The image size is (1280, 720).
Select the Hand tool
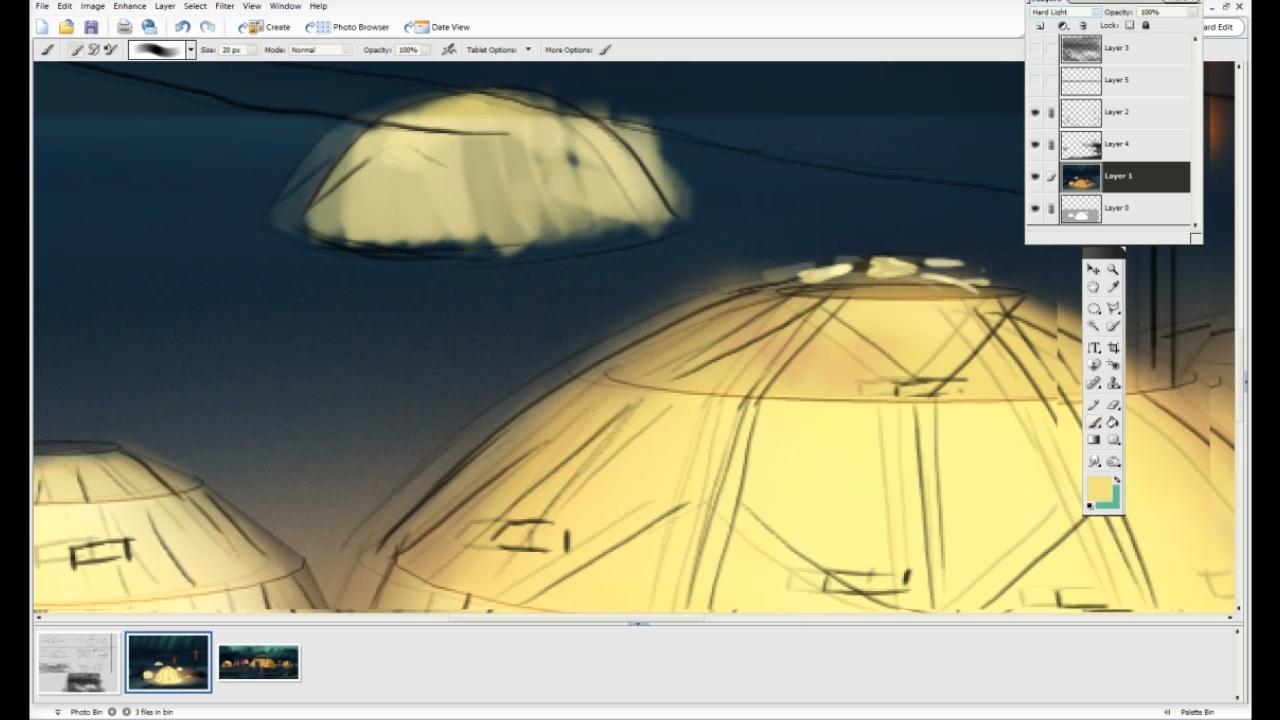(1093, 286)
